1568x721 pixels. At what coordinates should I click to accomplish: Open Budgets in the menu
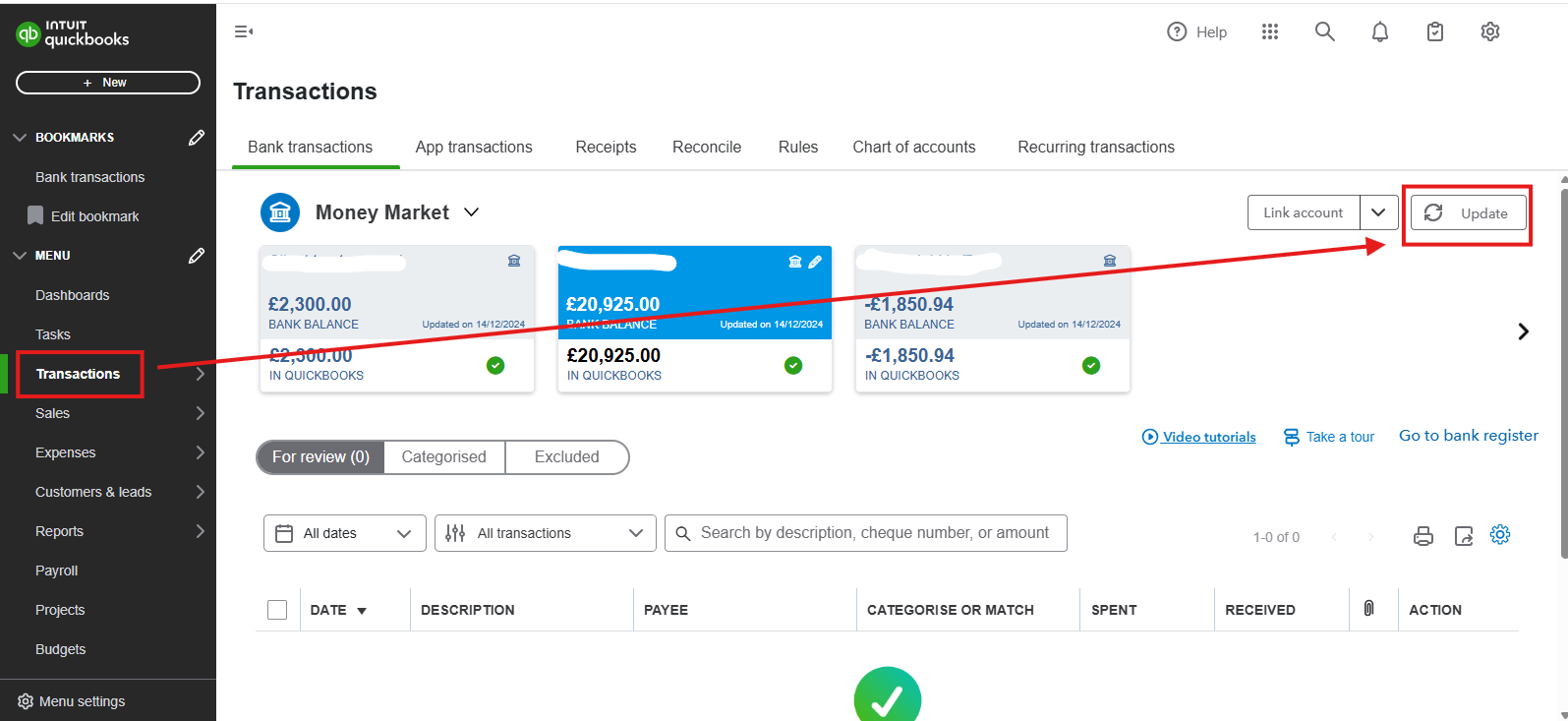pos(61,649)
